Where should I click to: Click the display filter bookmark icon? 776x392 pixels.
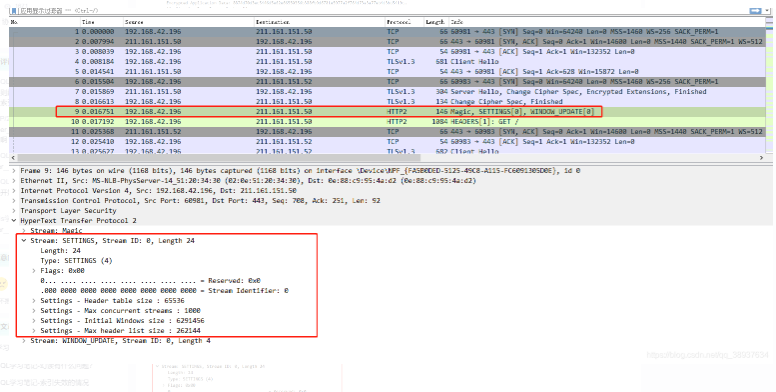click(14, 10)
